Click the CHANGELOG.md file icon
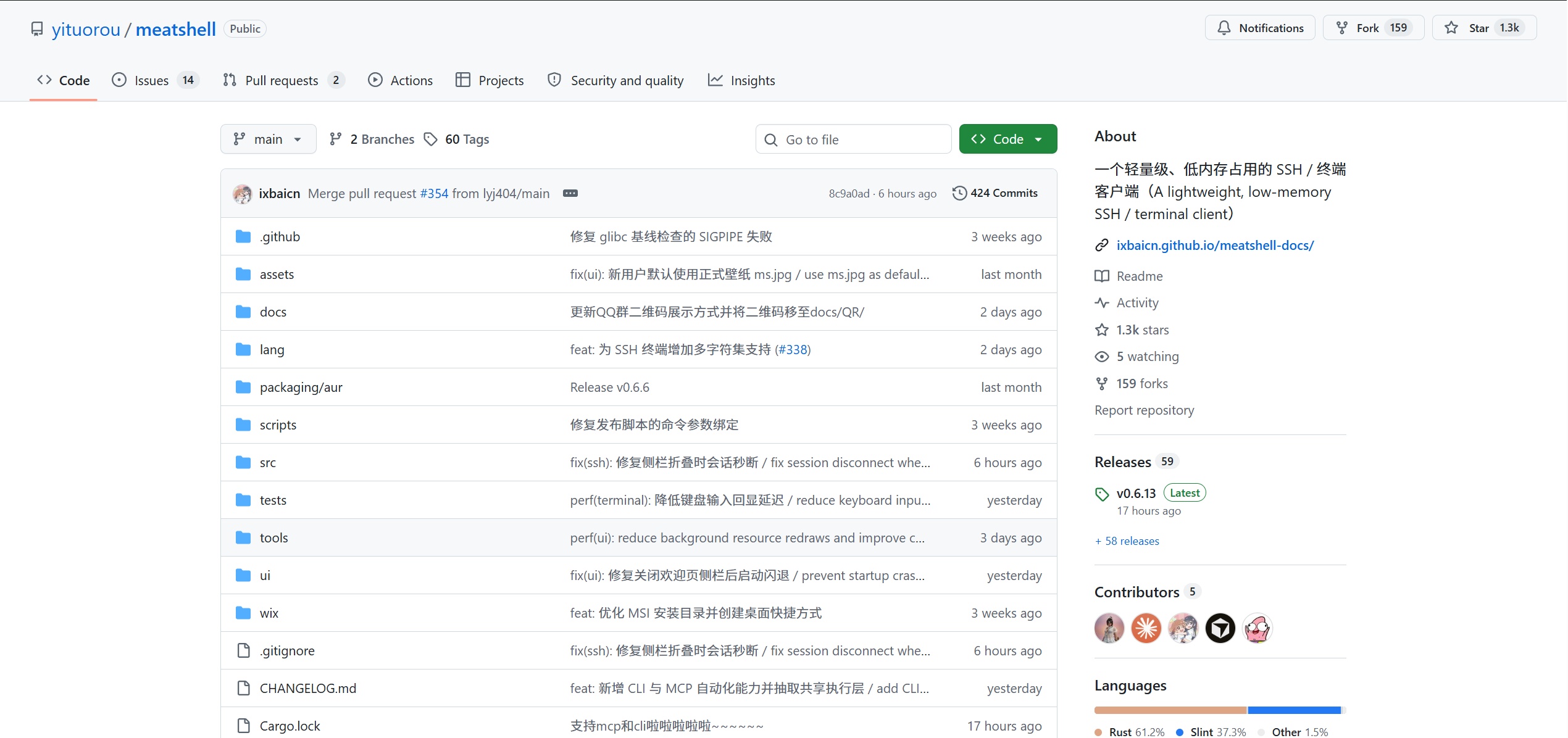Screen dimensions: 1568x738 [244, 689]
